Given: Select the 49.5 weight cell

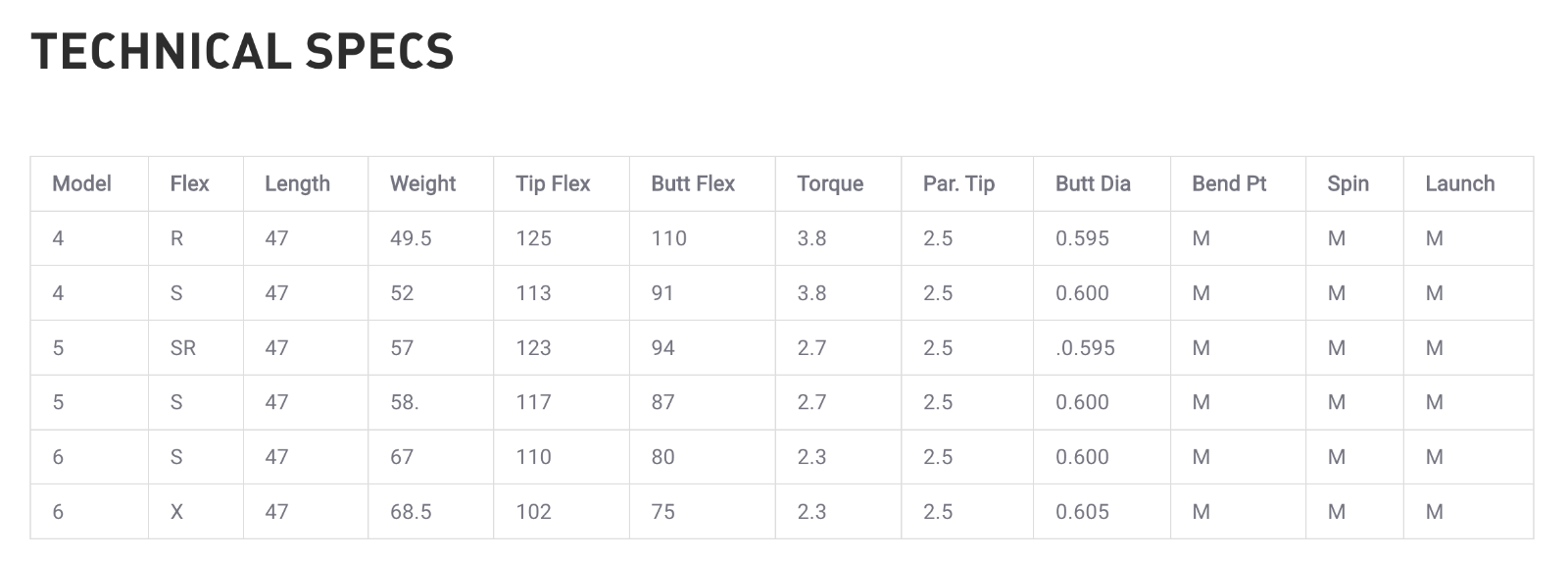Looking at the screenshot, I should coord(411,238).
